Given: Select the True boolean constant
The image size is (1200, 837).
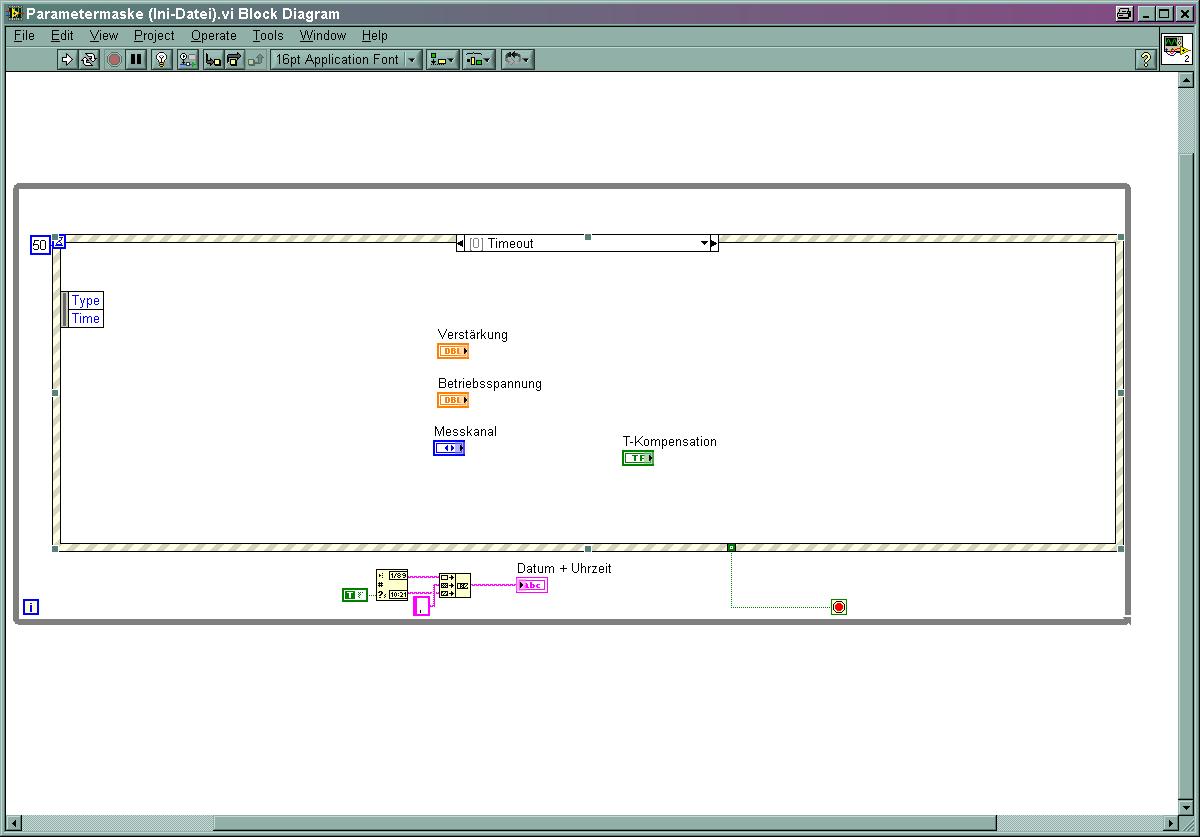Looking at the screenshot, I should tap(355, 595).
